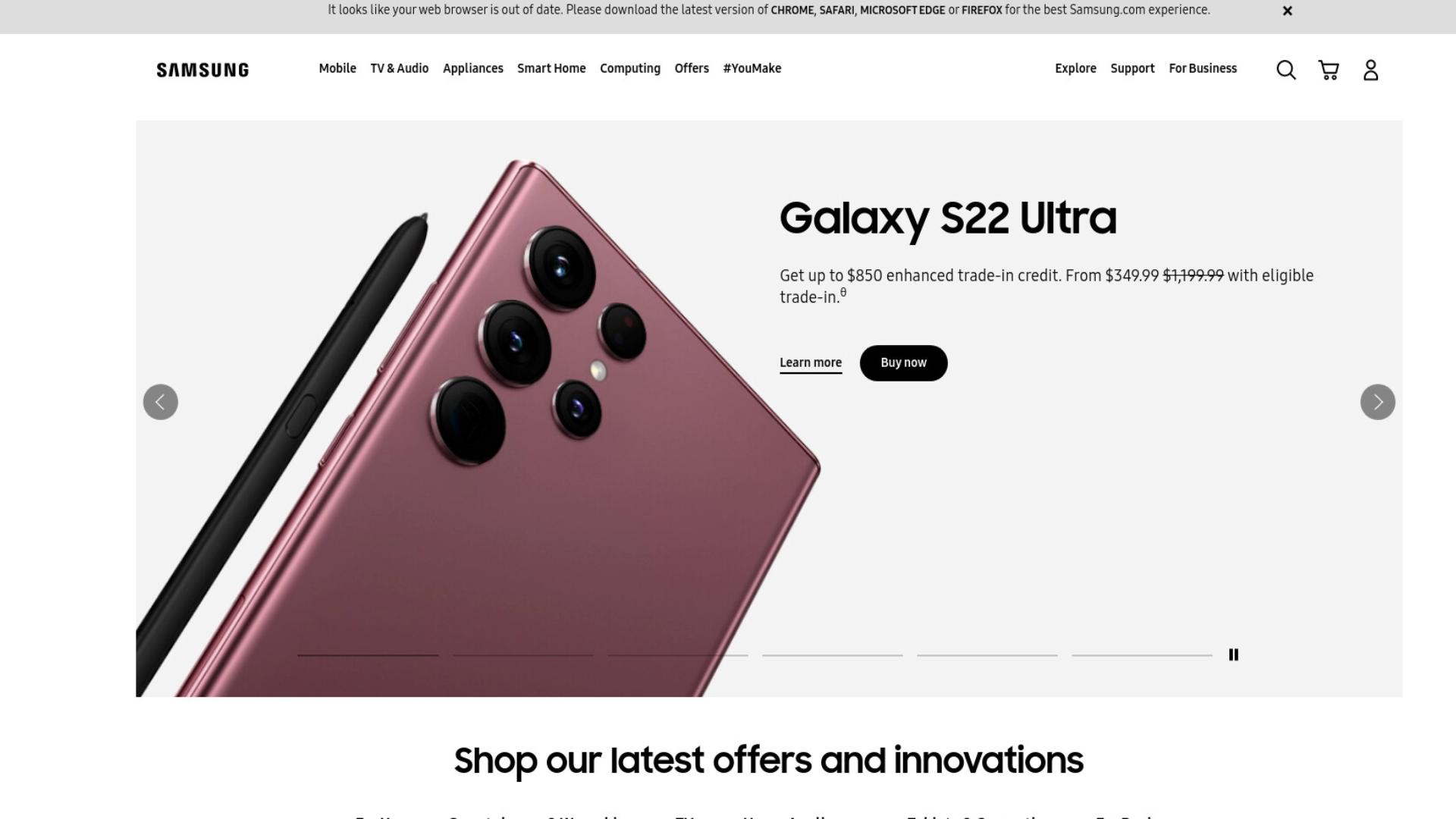Select the last carousel progress indicator

[1141, 654]
